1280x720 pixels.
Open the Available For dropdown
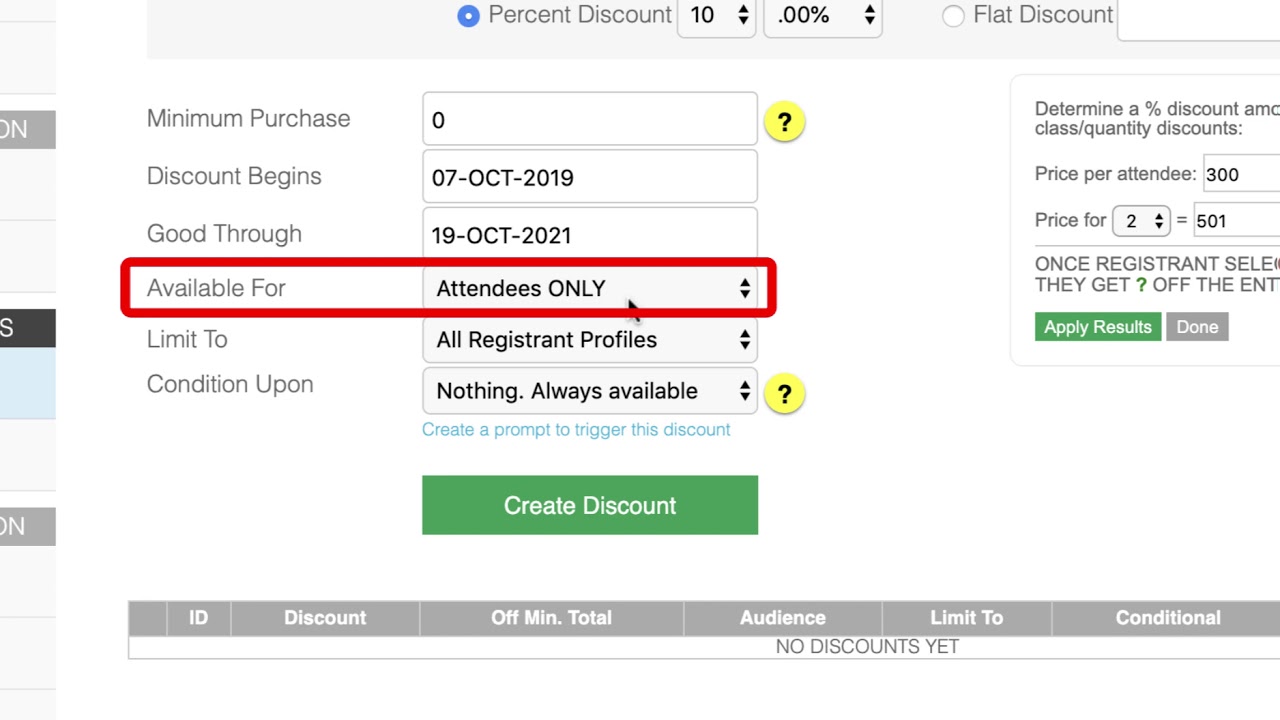coord(590,288)
